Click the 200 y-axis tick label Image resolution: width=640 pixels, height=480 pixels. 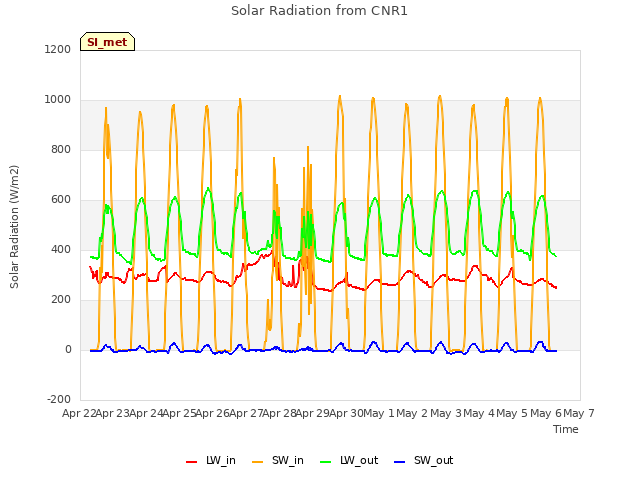[x=61, y=300]
